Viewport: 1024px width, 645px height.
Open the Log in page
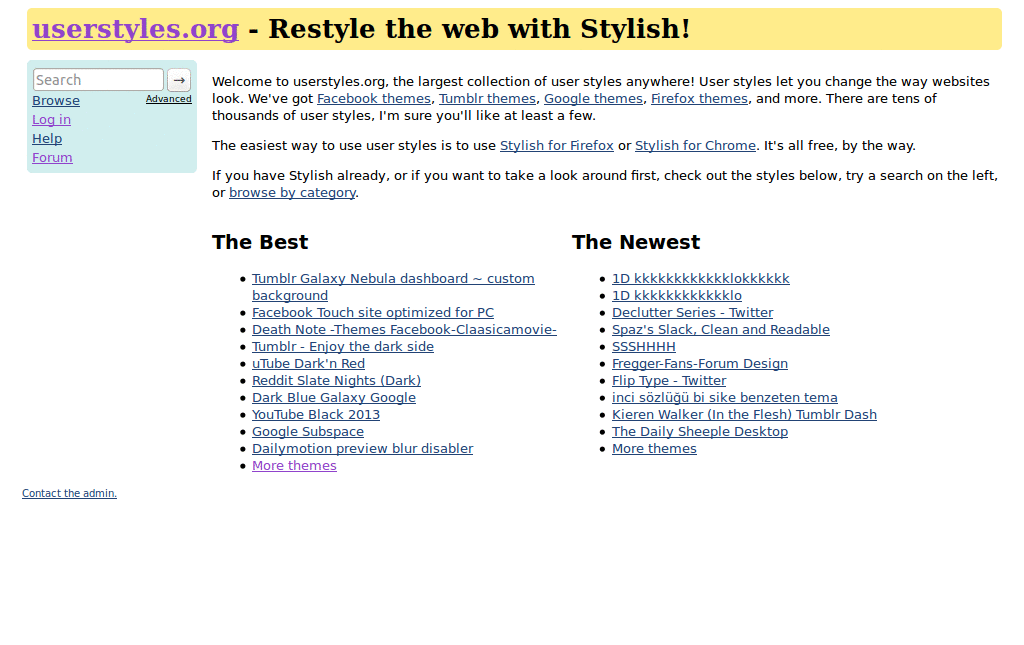click(52, 119)
